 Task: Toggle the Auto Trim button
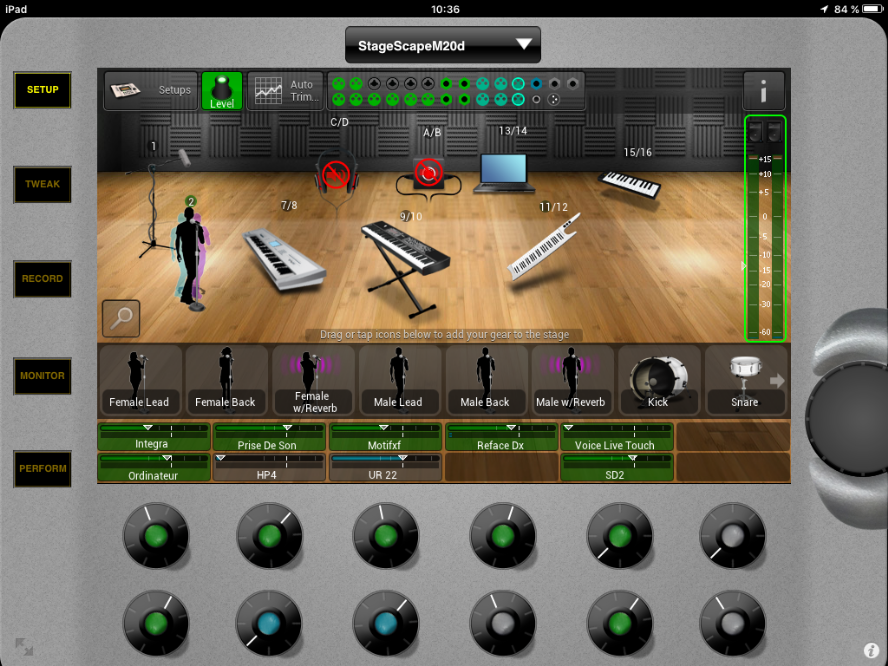tap(286, 91)
